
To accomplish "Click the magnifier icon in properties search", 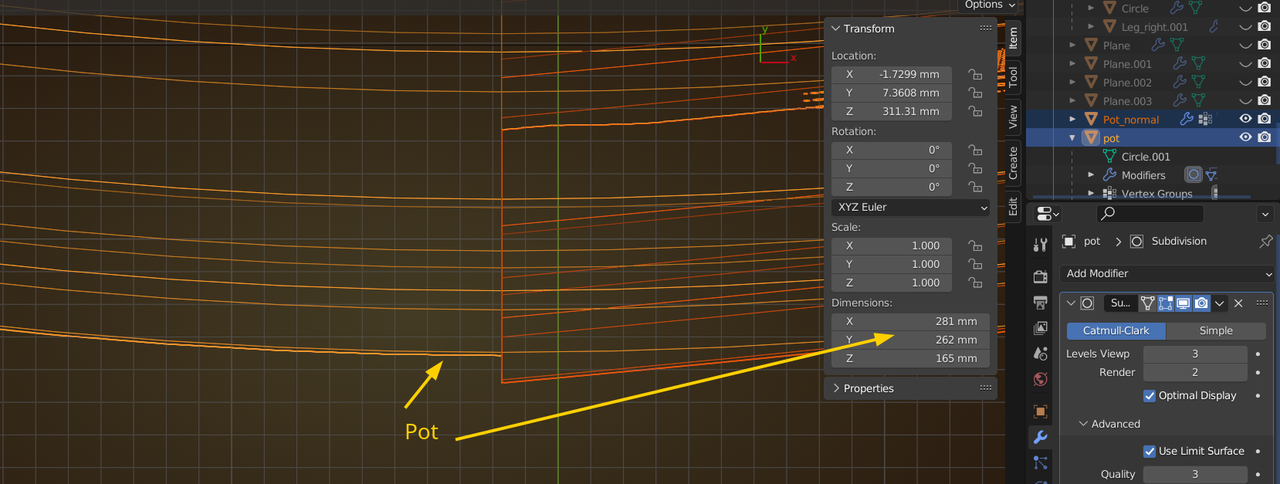I will coord(1107,213).
